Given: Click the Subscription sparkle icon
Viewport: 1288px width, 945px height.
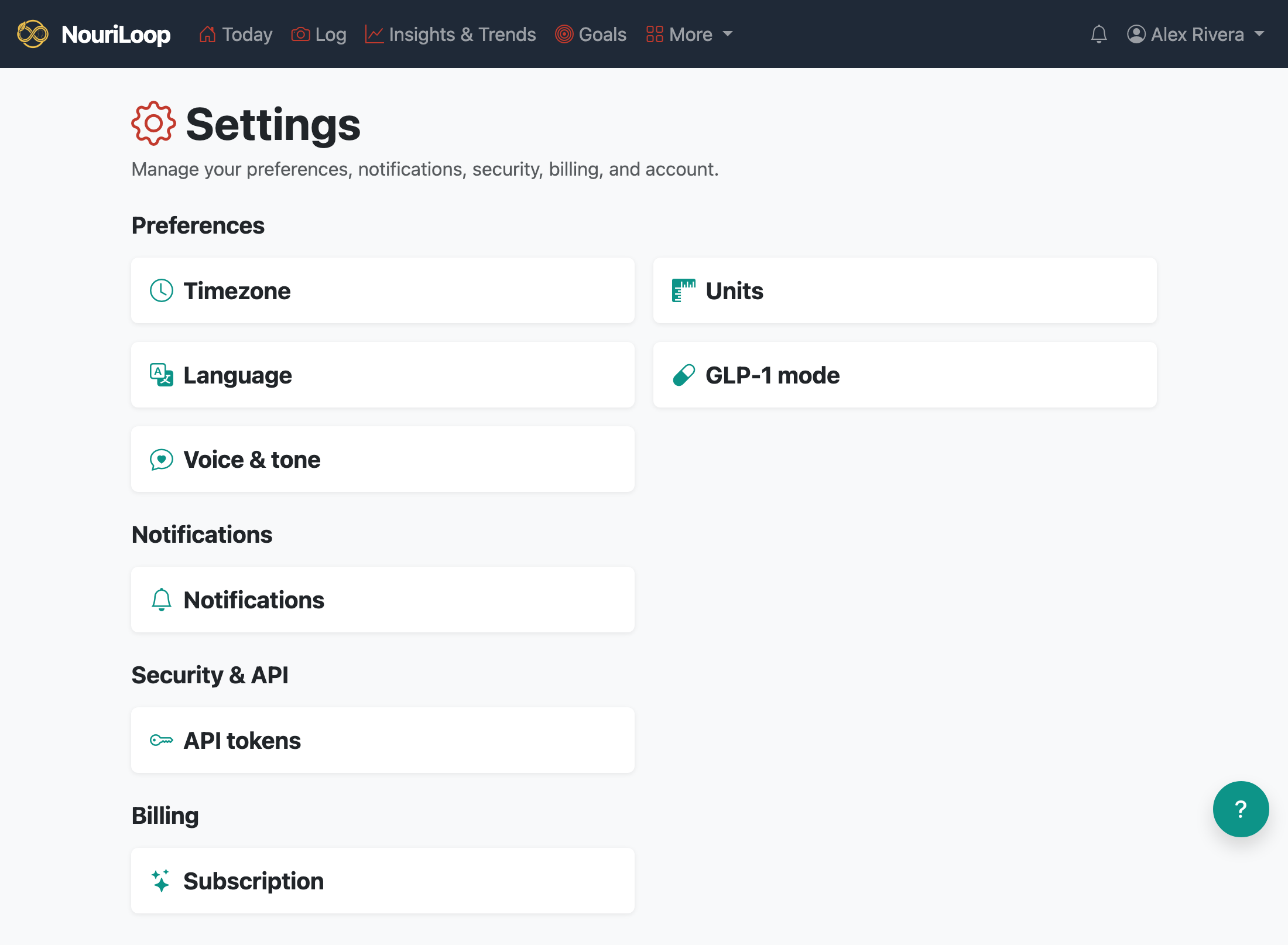Looking at the screenshot, I should [x=160, y=881].
